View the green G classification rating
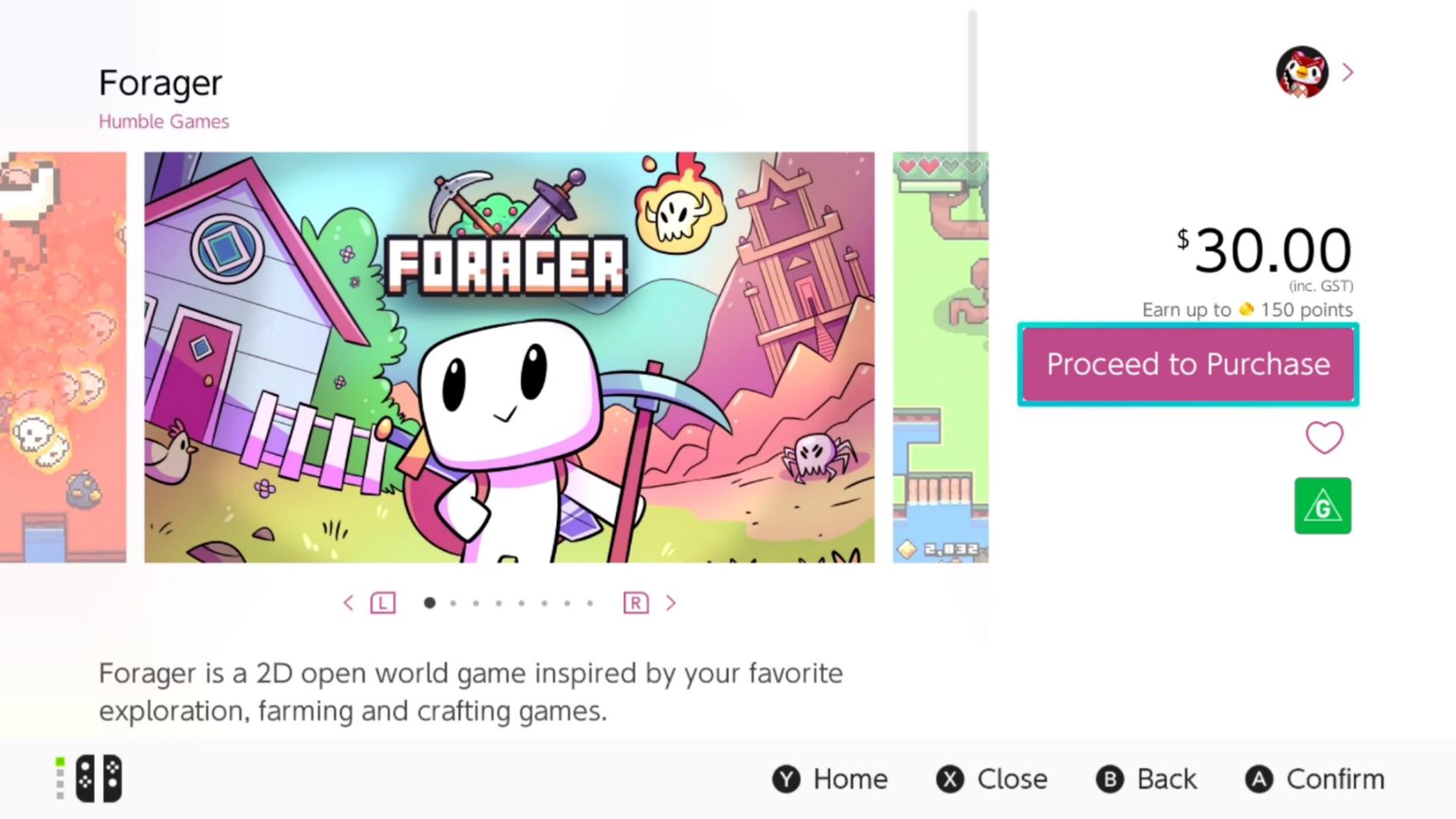The height and width of the screenshot is (819, 1456). pyautogui.click(x=1322, y=506)
